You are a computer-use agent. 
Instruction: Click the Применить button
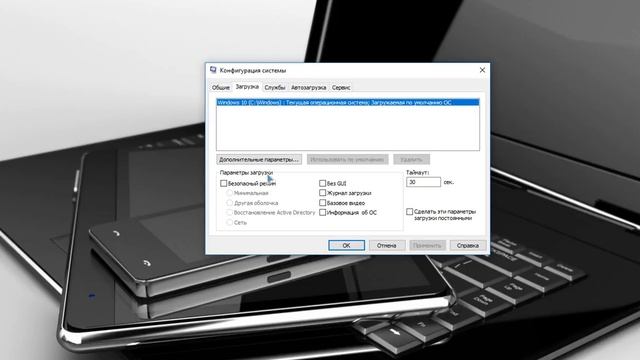pos(427,245)
